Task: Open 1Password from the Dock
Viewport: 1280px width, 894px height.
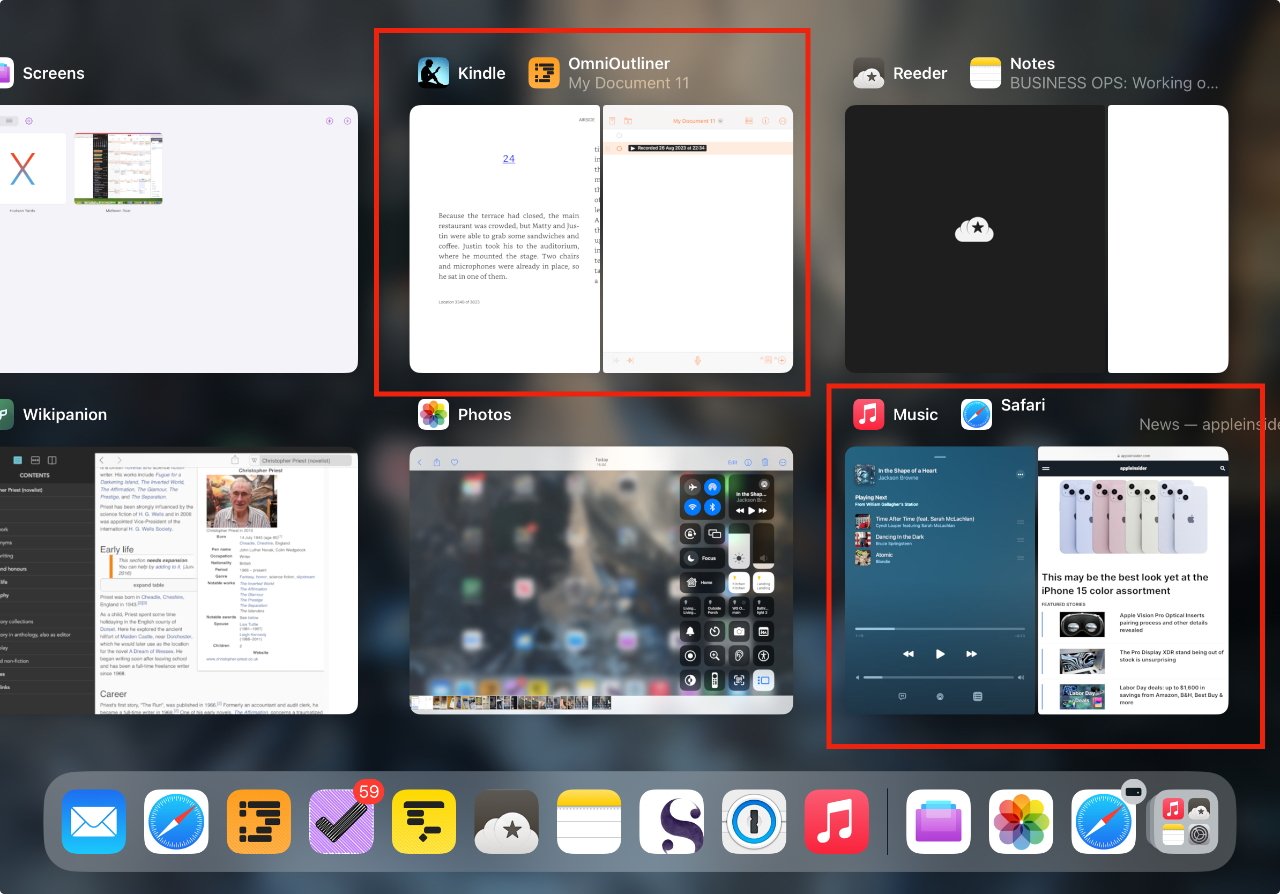Action: pyautogui.click(x=754, y=822)
